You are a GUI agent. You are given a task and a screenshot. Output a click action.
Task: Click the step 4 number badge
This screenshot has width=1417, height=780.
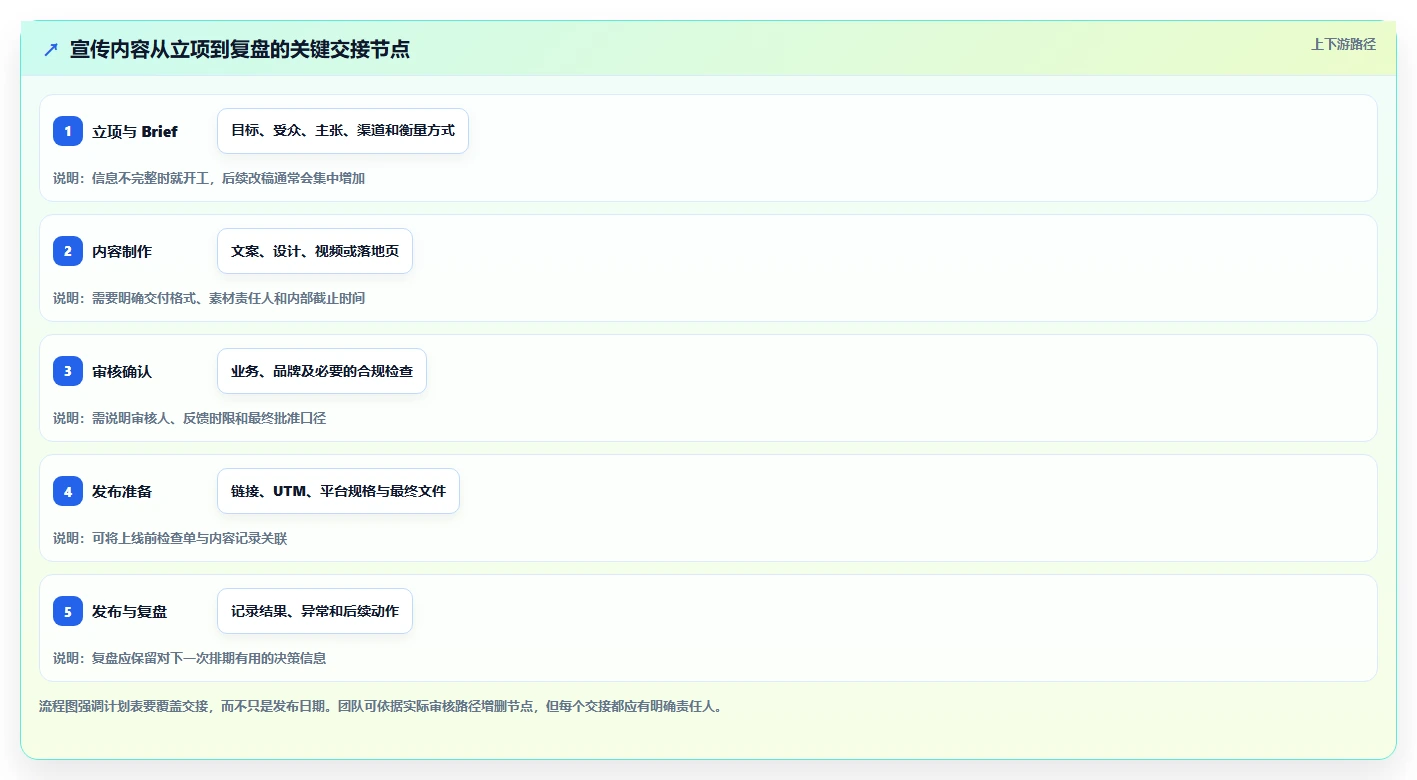[68, 491]
